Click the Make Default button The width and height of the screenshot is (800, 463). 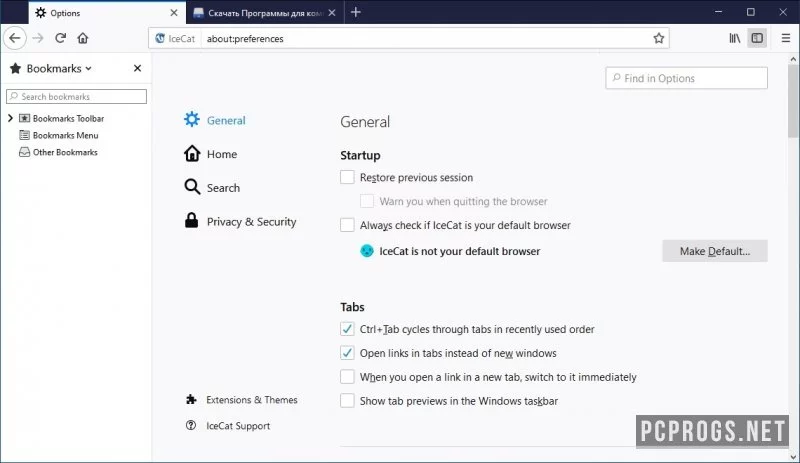715,251
